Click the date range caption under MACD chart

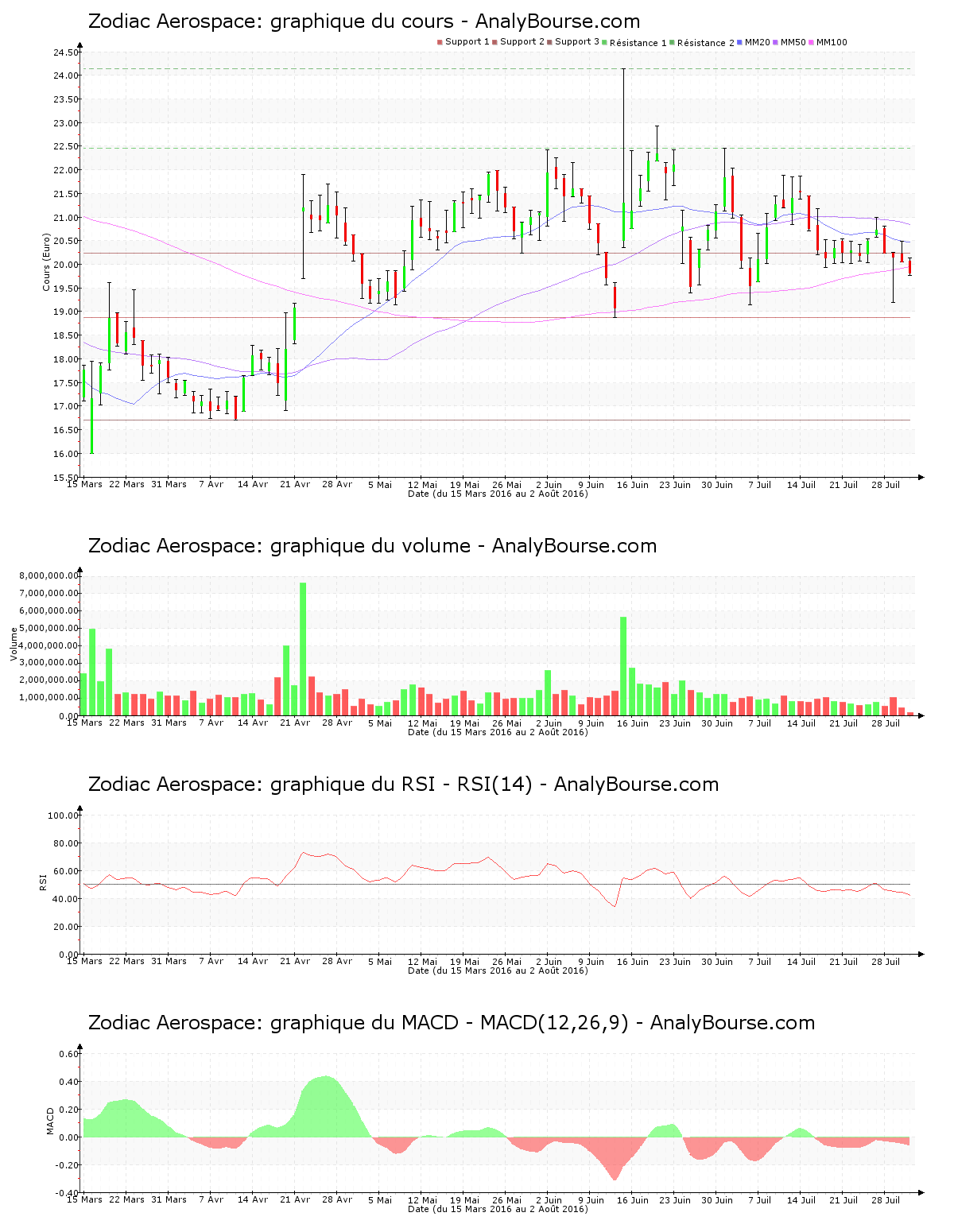[x=498, y=1209]
